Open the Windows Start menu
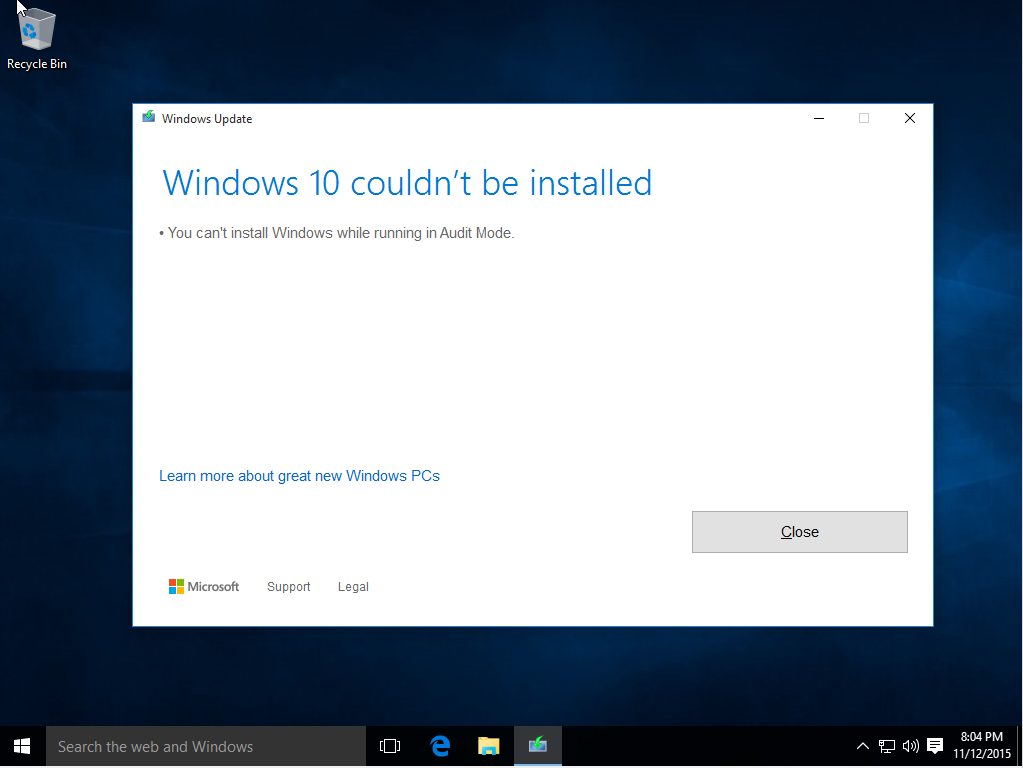 tap(22, 746)
